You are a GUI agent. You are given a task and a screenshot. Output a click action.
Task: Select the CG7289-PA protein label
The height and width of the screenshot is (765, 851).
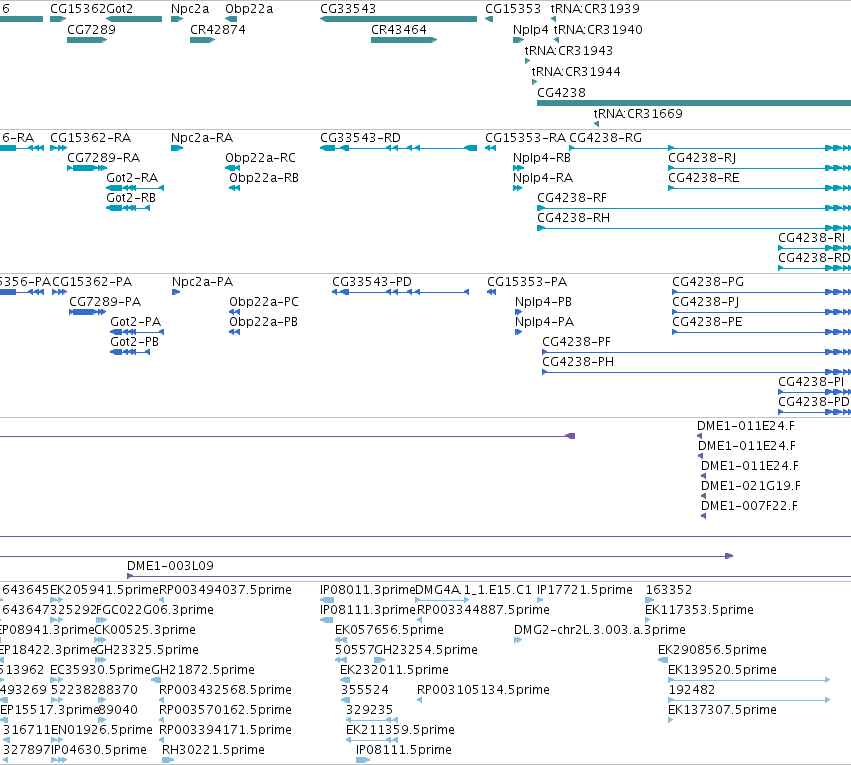tap(105, 302)
